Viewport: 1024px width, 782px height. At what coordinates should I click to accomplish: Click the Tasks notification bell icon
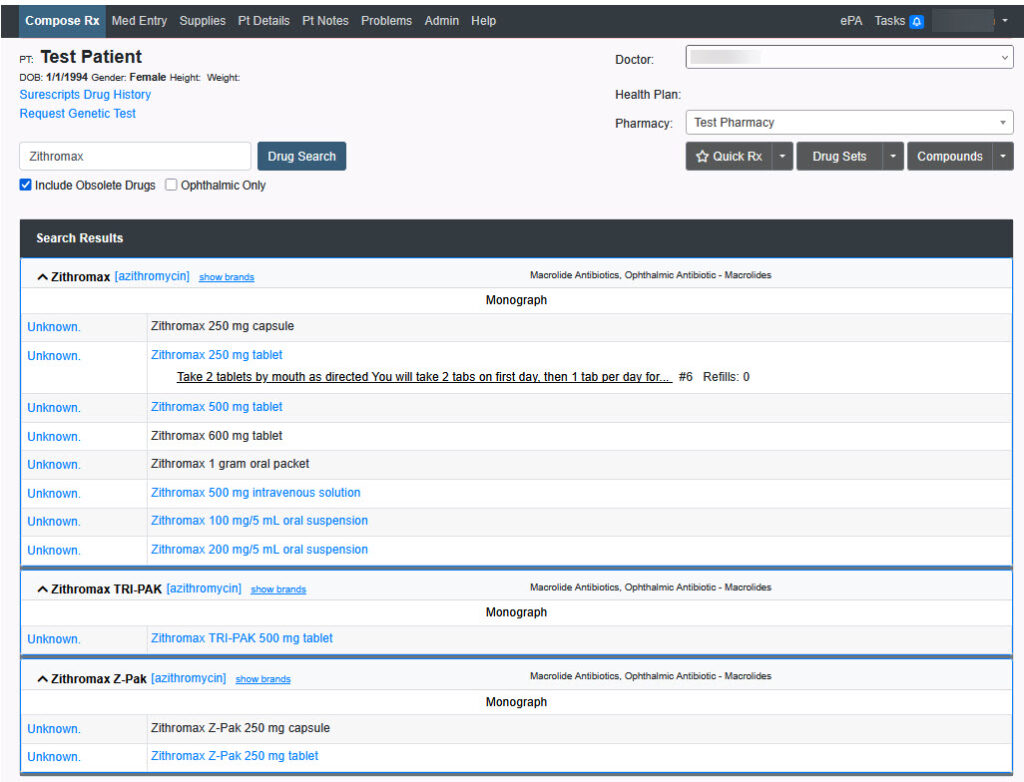[x=916, y=21]
